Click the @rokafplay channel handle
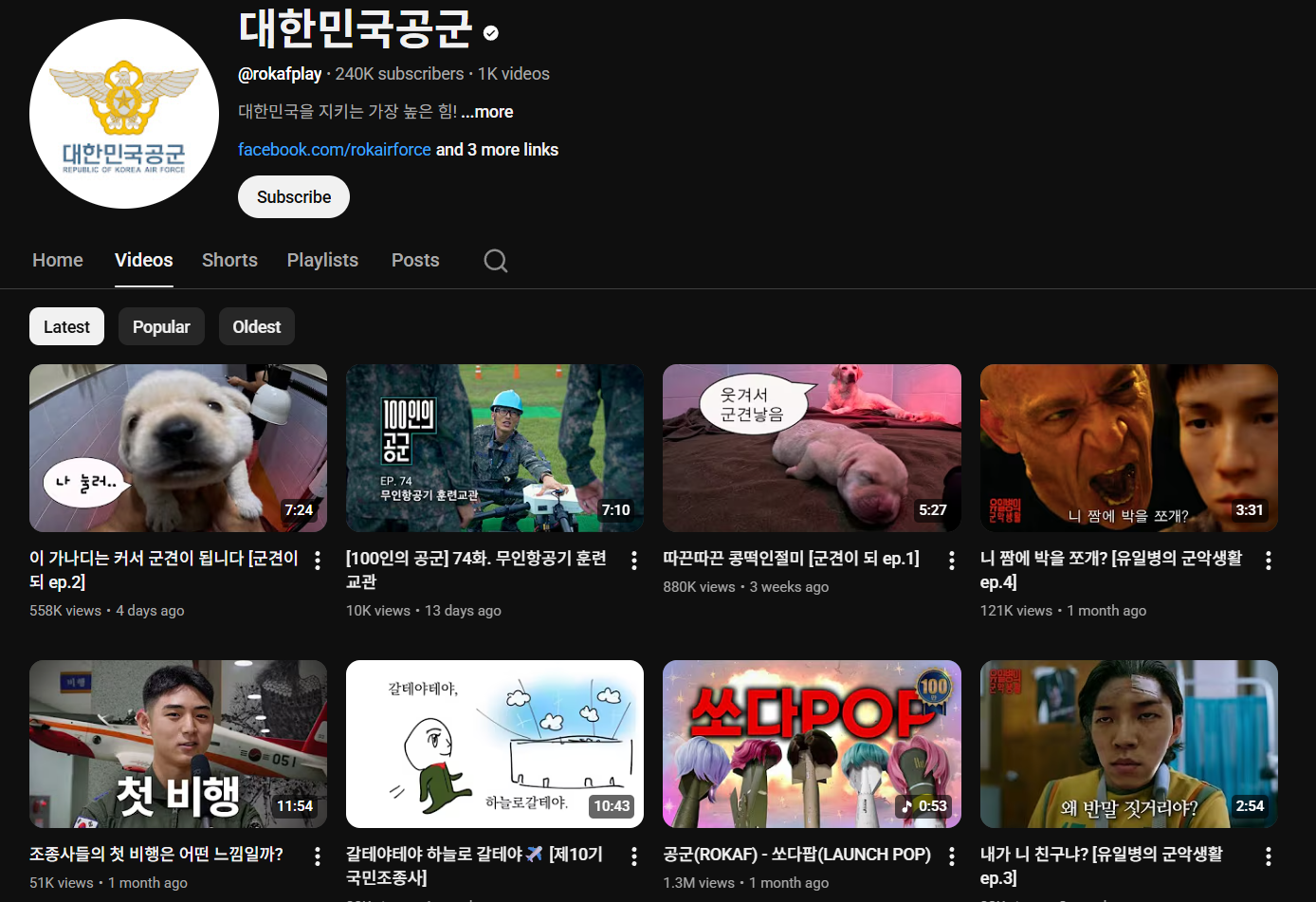The image size is (1316, 902). (x=280, y=74)
